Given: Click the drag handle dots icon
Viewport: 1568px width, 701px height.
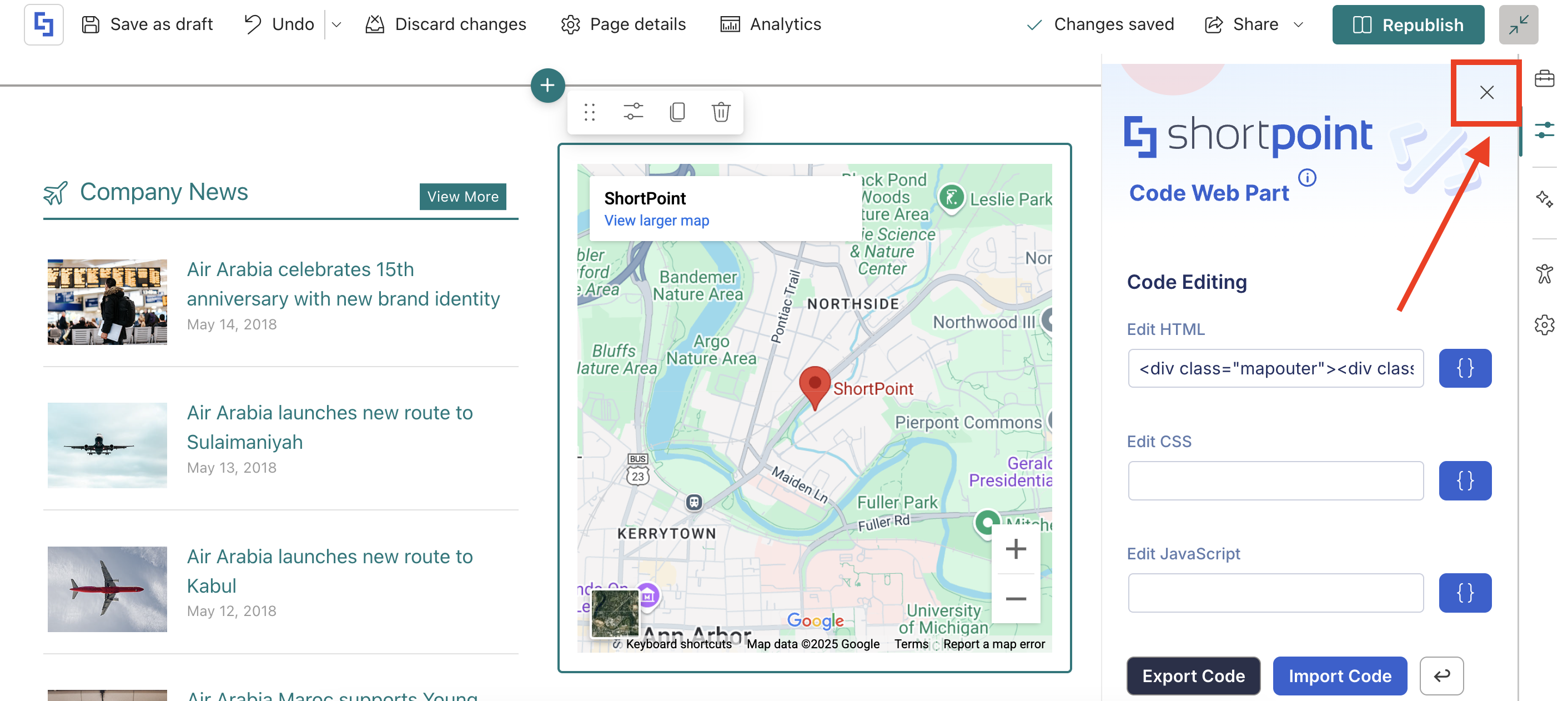Looking at the screenshot, I should 589,112.
